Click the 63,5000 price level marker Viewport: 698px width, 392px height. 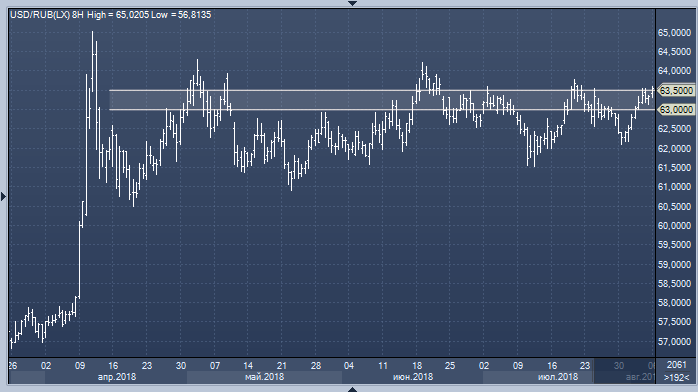(676, 90)
